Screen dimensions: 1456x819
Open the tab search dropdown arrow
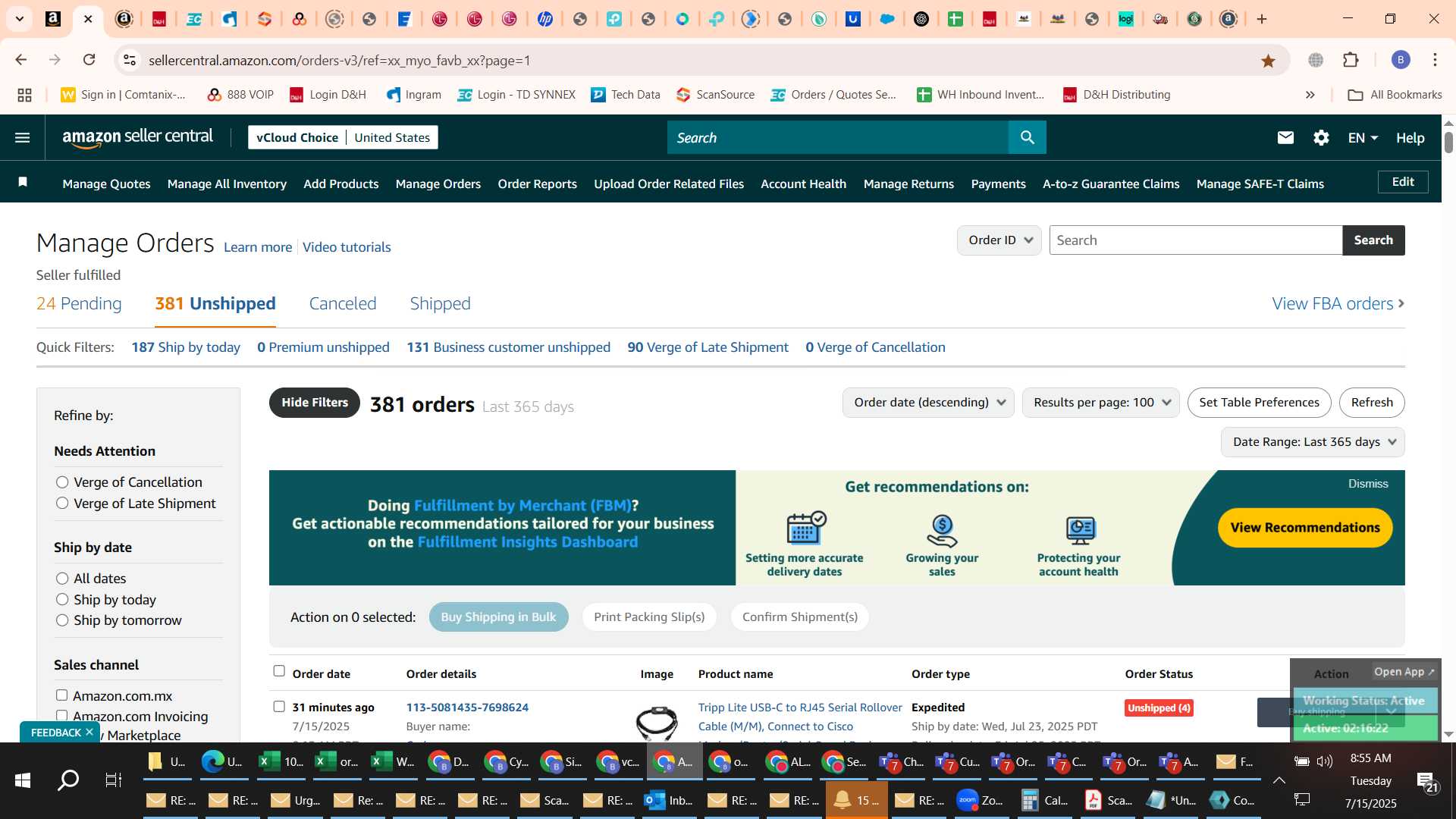point(19,19)
